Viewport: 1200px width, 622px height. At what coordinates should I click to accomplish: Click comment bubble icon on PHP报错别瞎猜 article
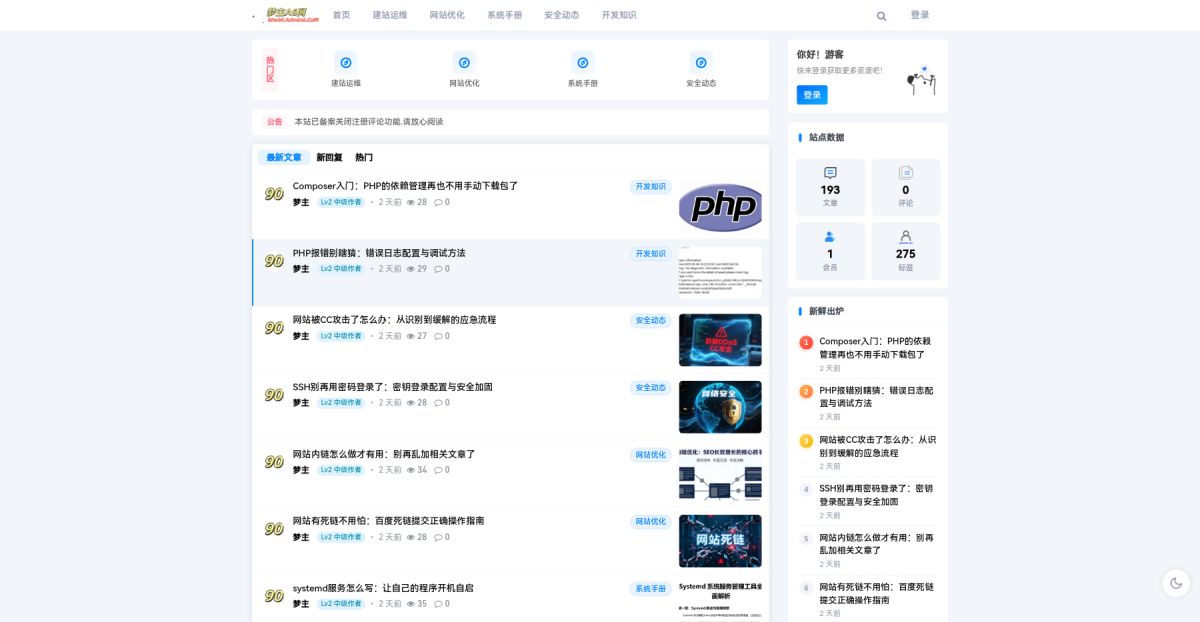(438, 269)
